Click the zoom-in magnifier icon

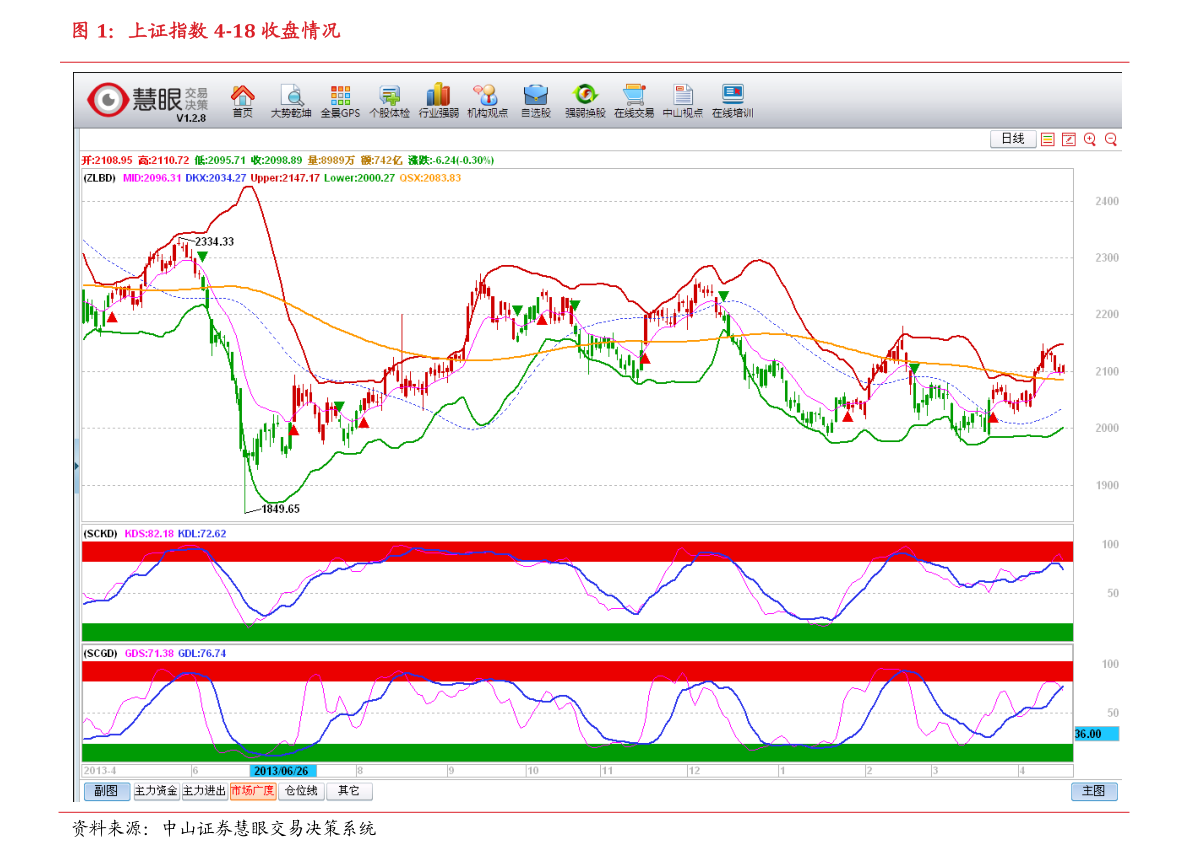pos(1090,140)
